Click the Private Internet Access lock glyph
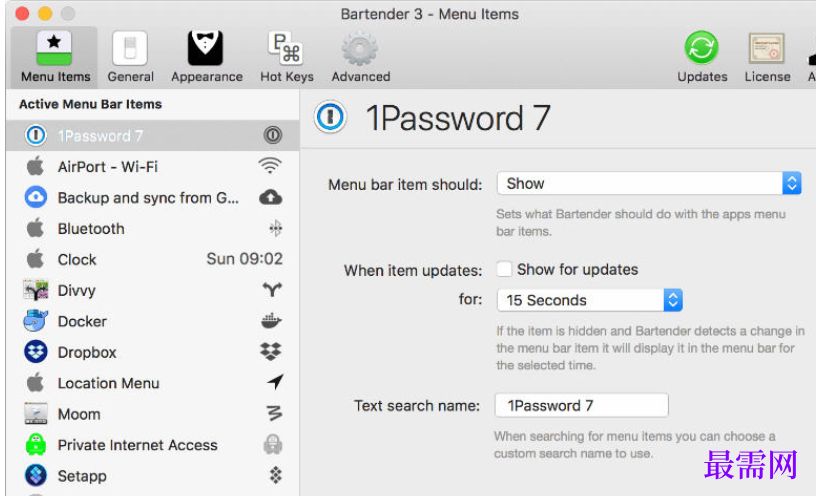Image resolution: width=816 pixels, height=496 pixels. click(x=273, y=444)
